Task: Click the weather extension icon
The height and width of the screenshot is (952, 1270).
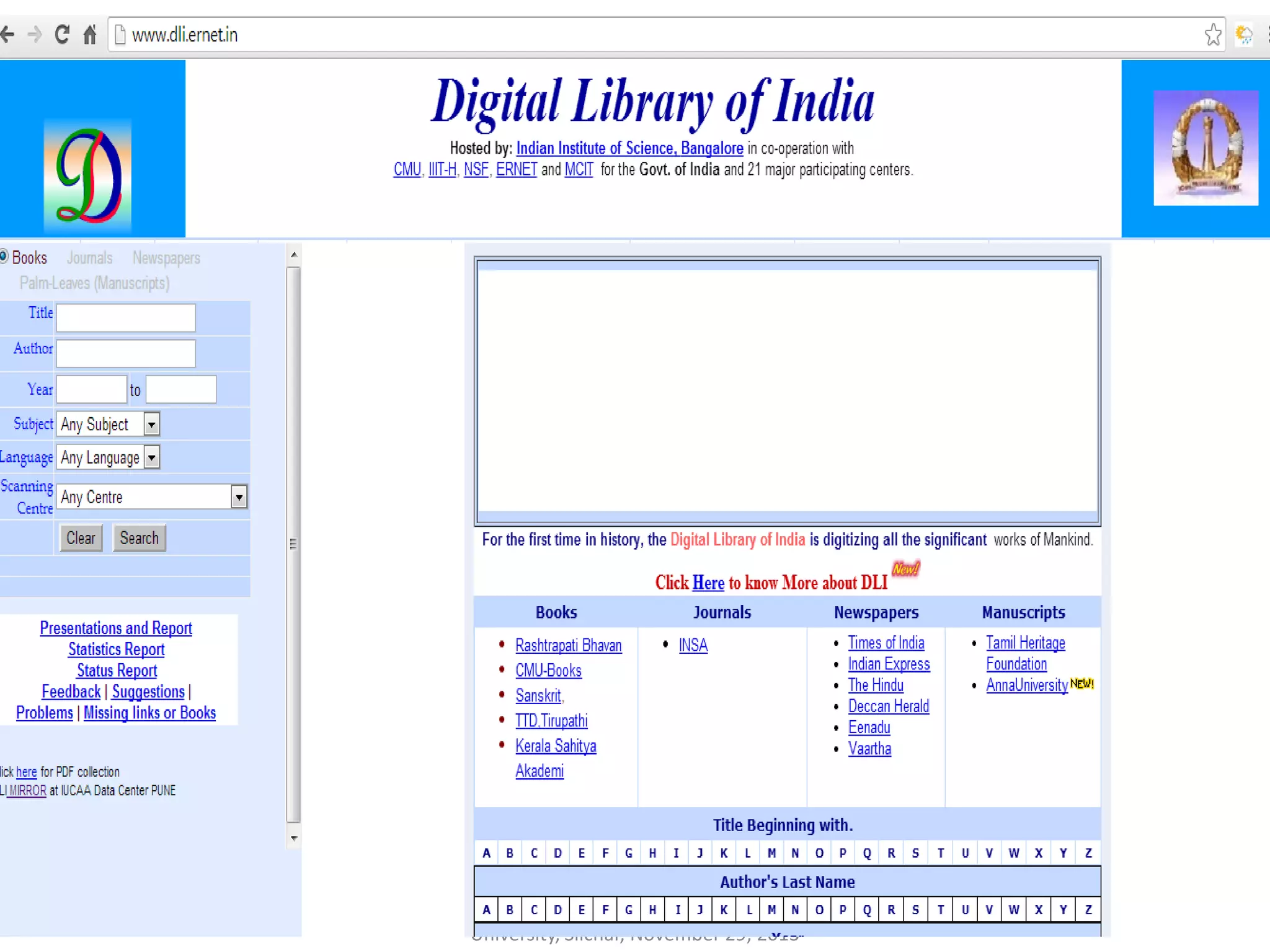Action: coord(1244,35)
